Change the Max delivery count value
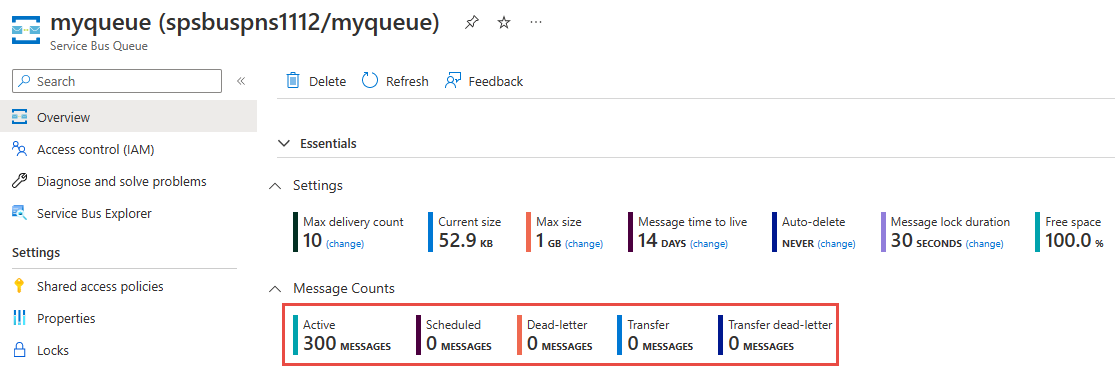The width and height of the screenshot is (1115, 373). tap(345, 244)
